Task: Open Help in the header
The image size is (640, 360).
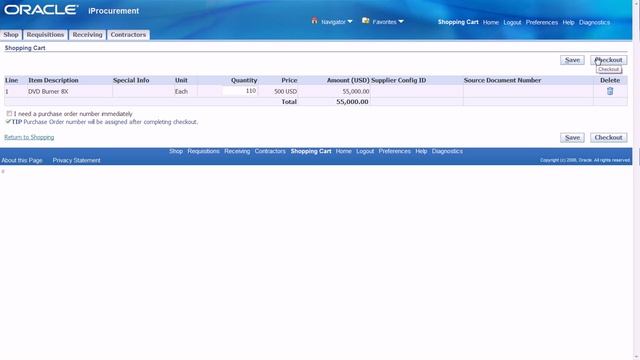Action: [x=568, y=22]
